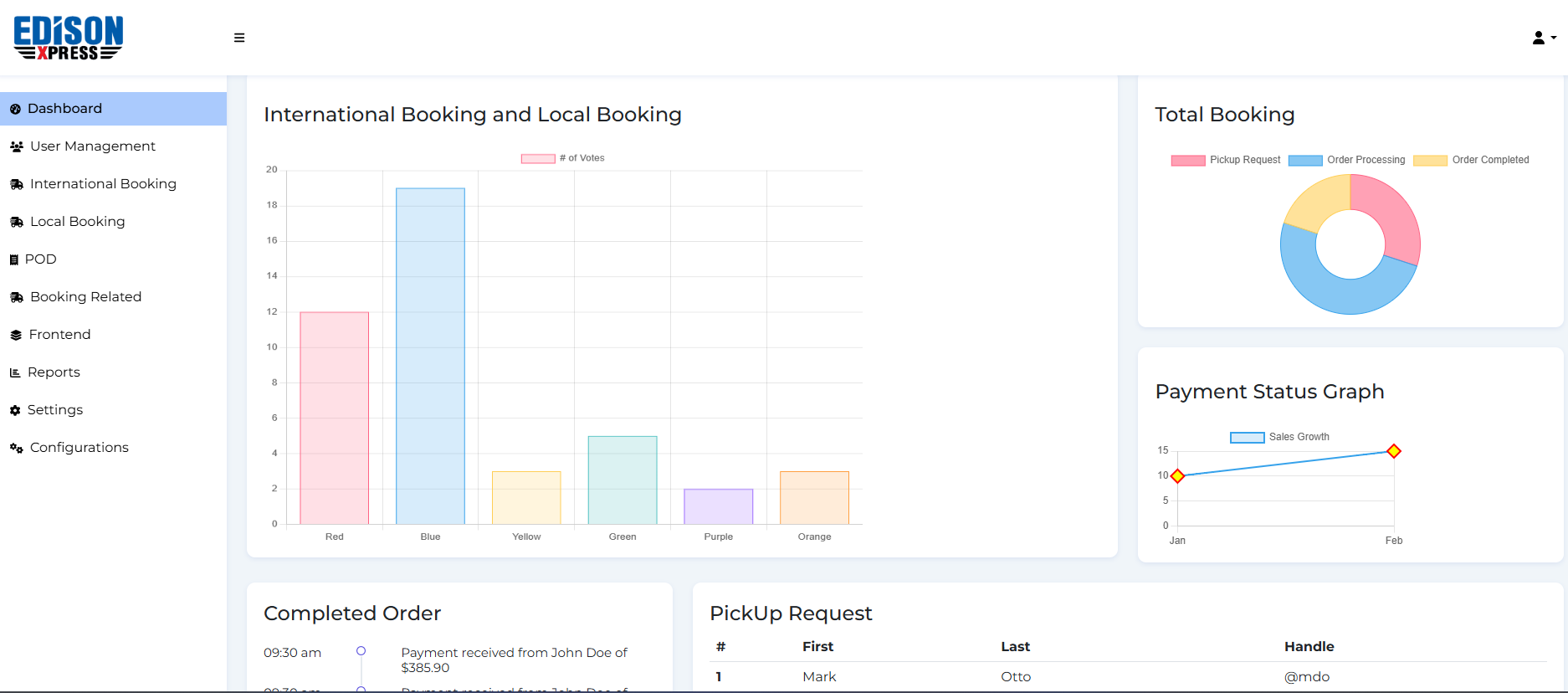
Task: Click the International Booking truck icon
Action: point(16,184)
